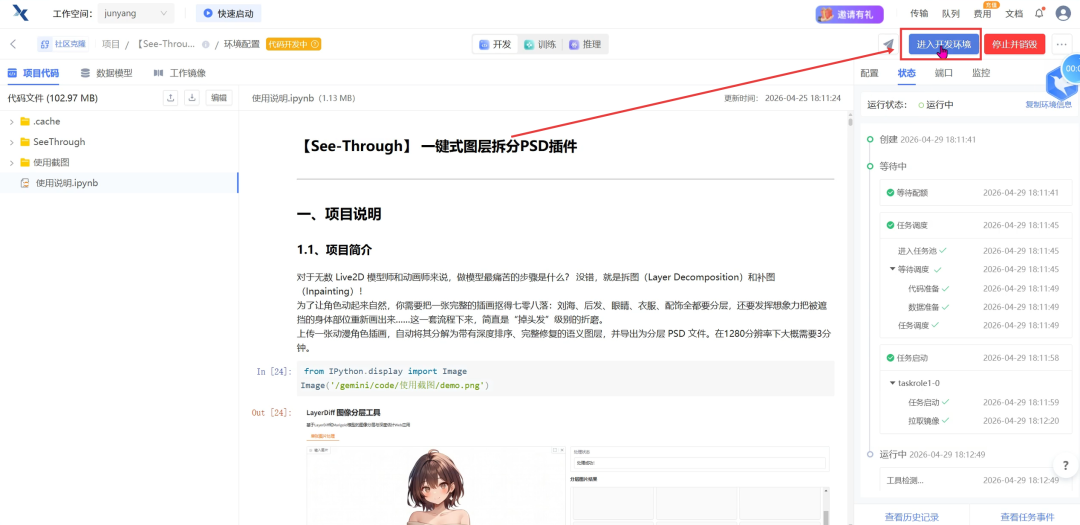Open the 文档 docs menu

click(1014, 13)
